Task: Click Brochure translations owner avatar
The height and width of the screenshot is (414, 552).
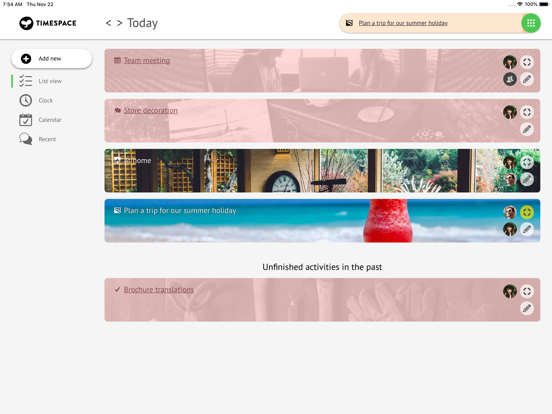Action: coord(510,291)
